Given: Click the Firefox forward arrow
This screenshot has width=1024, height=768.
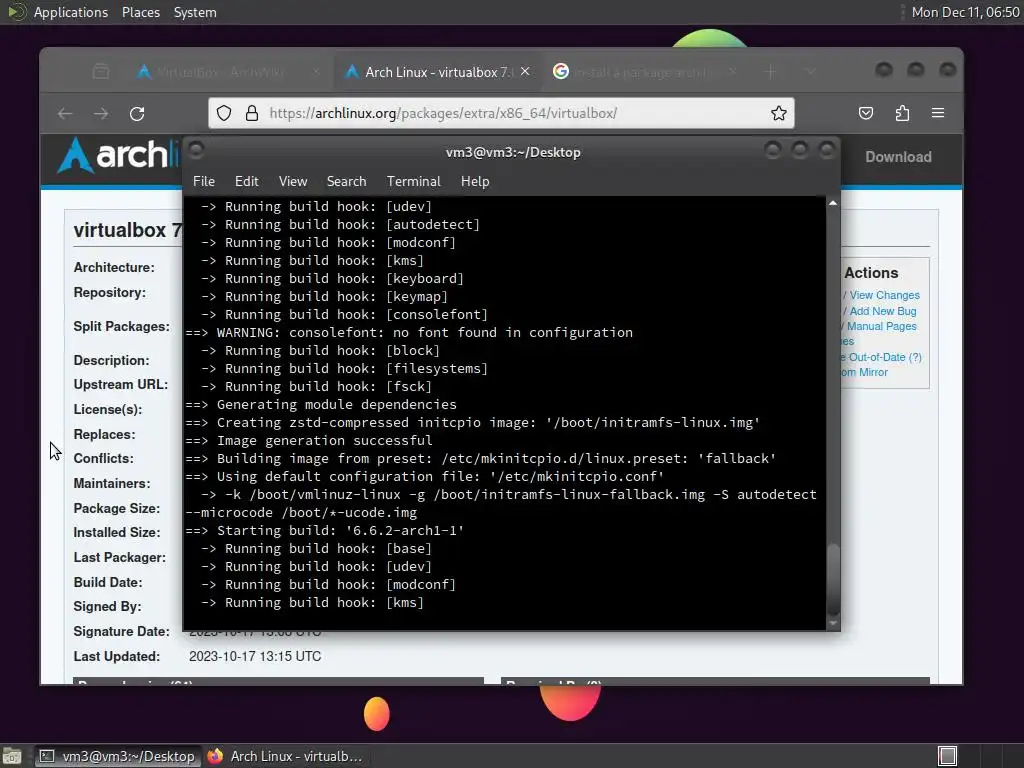Looking at the screenshot, I should 101,114.
